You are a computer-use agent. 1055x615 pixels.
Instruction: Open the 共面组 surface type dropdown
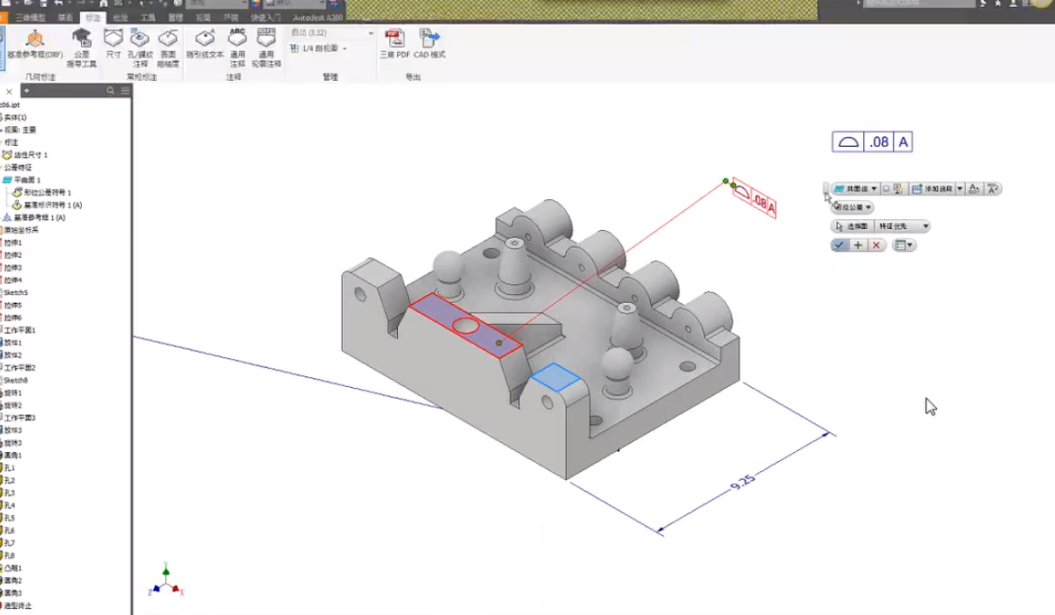click(x=855, y=188)
